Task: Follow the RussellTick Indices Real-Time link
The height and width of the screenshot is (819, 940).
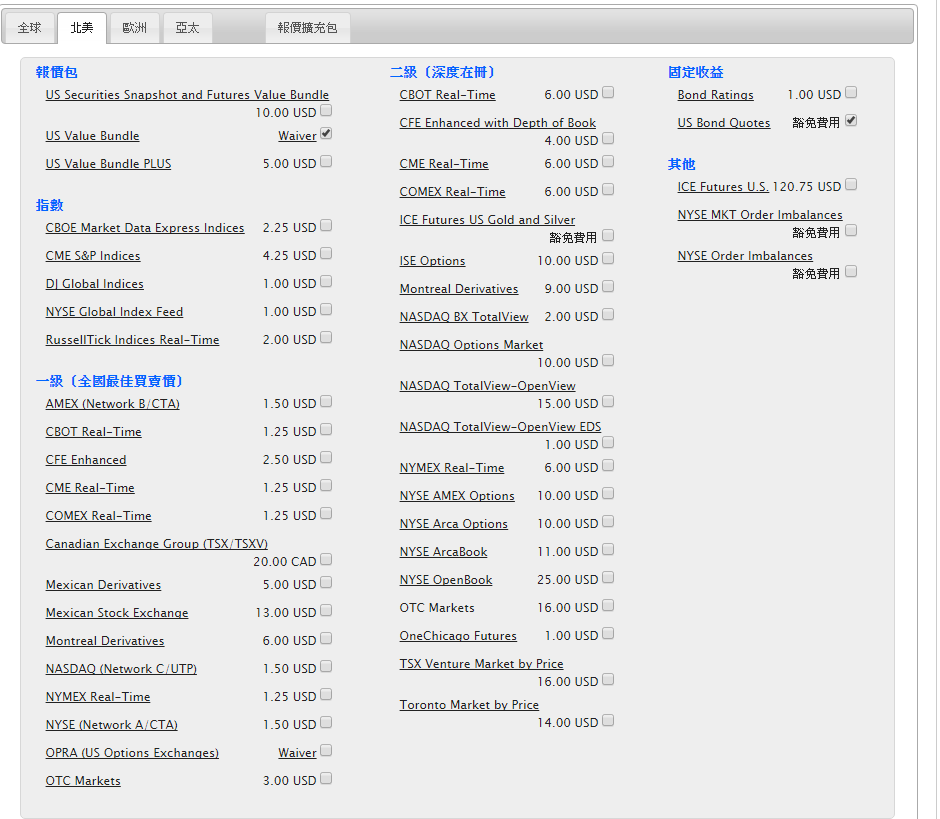Action: [x=132, y=340]
